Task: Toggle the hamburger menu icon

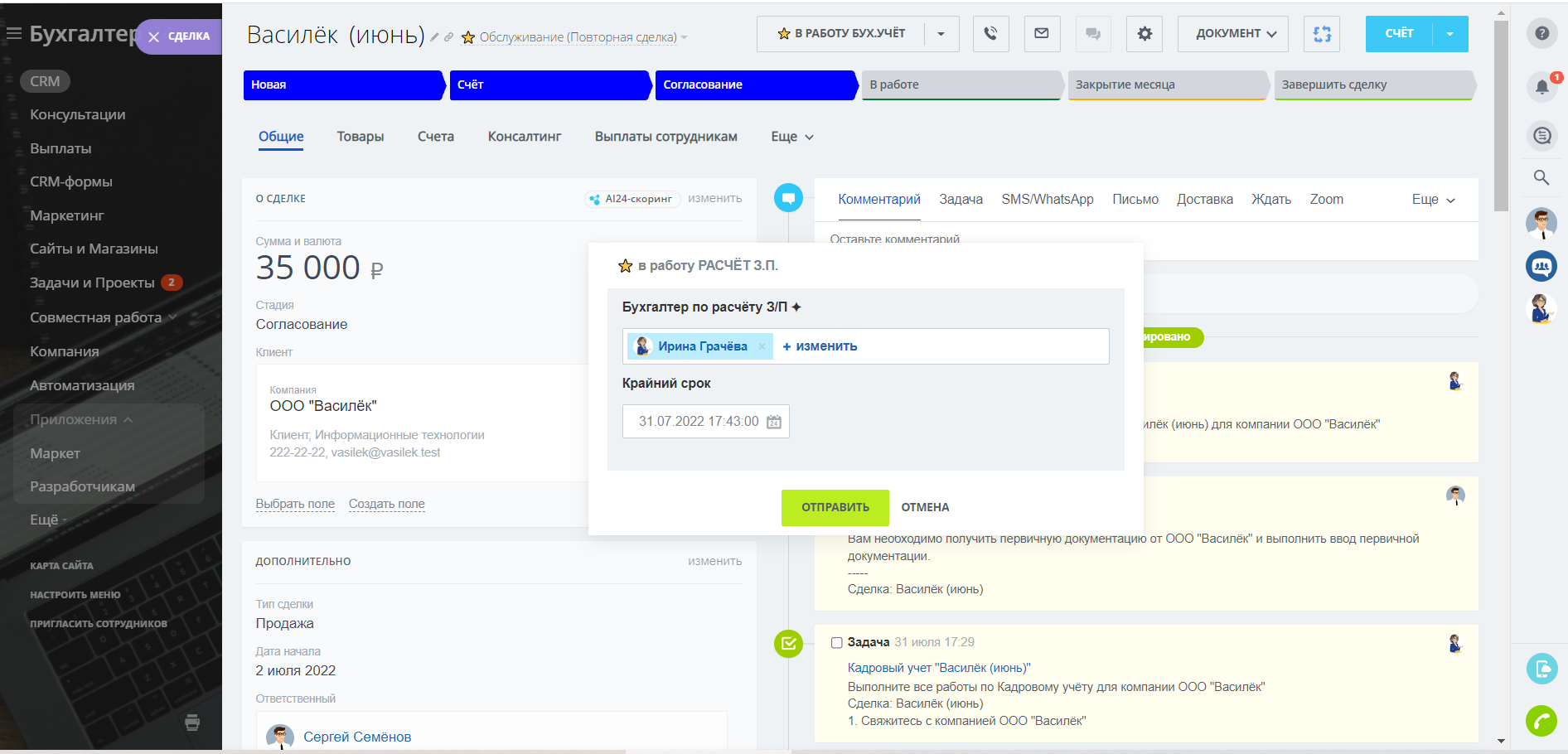Action: coord(14,34)
